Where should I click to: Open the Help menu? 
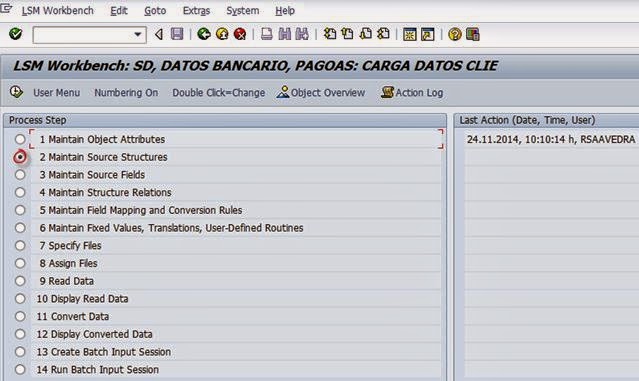click(285, 11)
